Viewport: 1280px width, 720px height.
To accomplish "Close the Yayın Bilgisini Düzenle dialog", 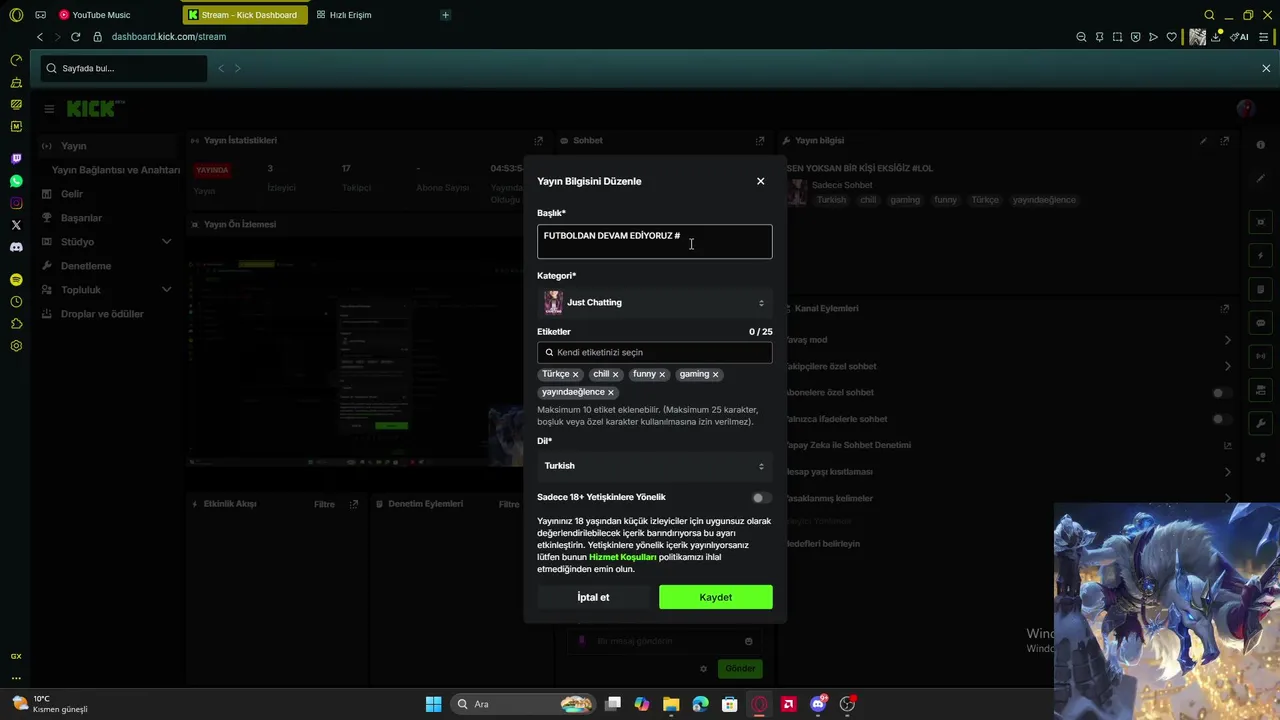I will [x=760, y=181].
